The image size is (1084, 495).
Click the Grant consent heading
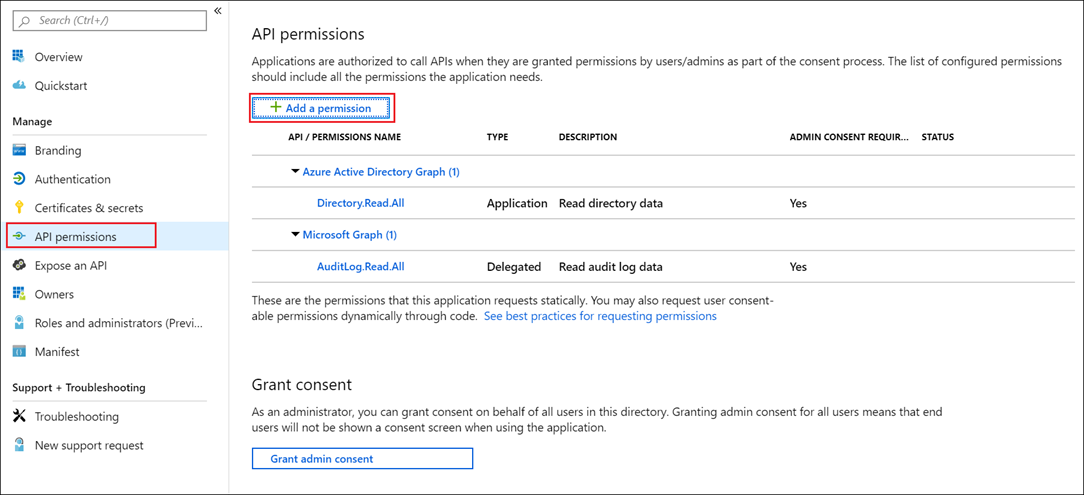302,384
